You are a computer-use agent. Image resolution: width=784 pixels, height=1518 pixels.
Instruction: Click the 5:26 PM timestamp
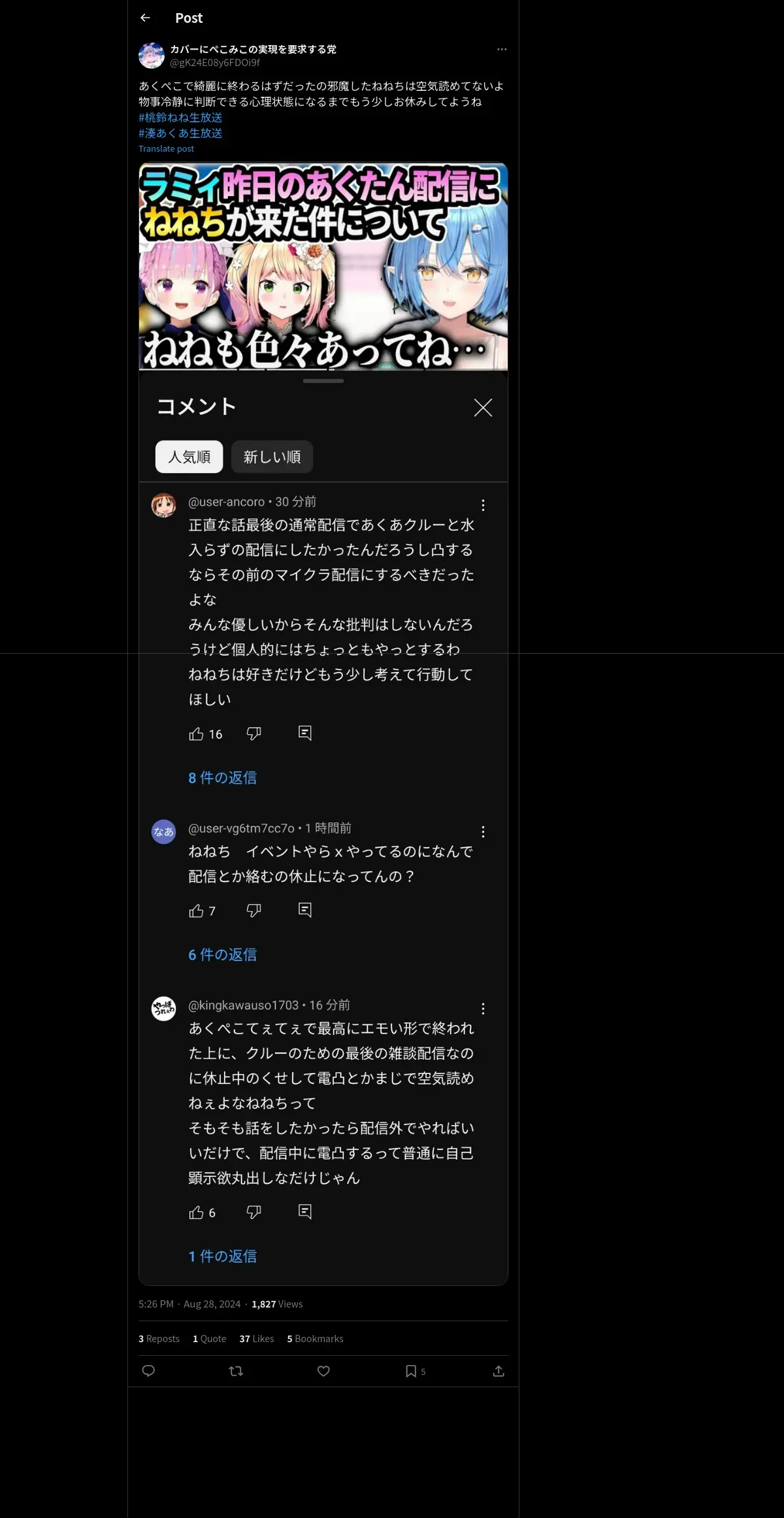point(156,1304)
